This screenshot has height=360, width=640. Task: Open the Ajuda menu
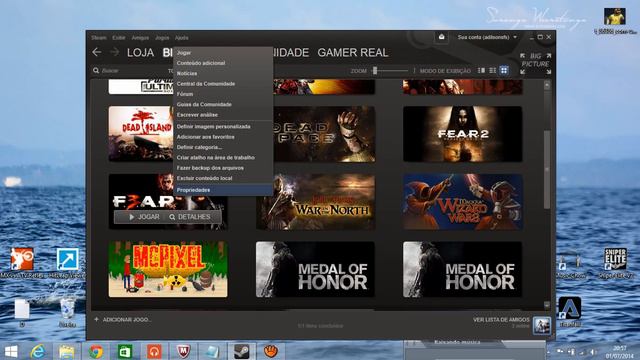tap(182, 38)
